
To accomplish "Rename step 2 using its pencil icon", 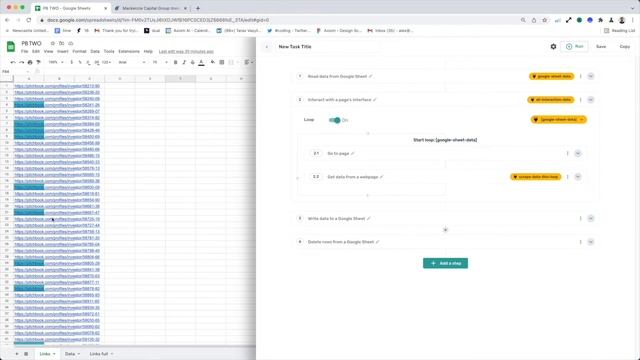I will 375,100.
